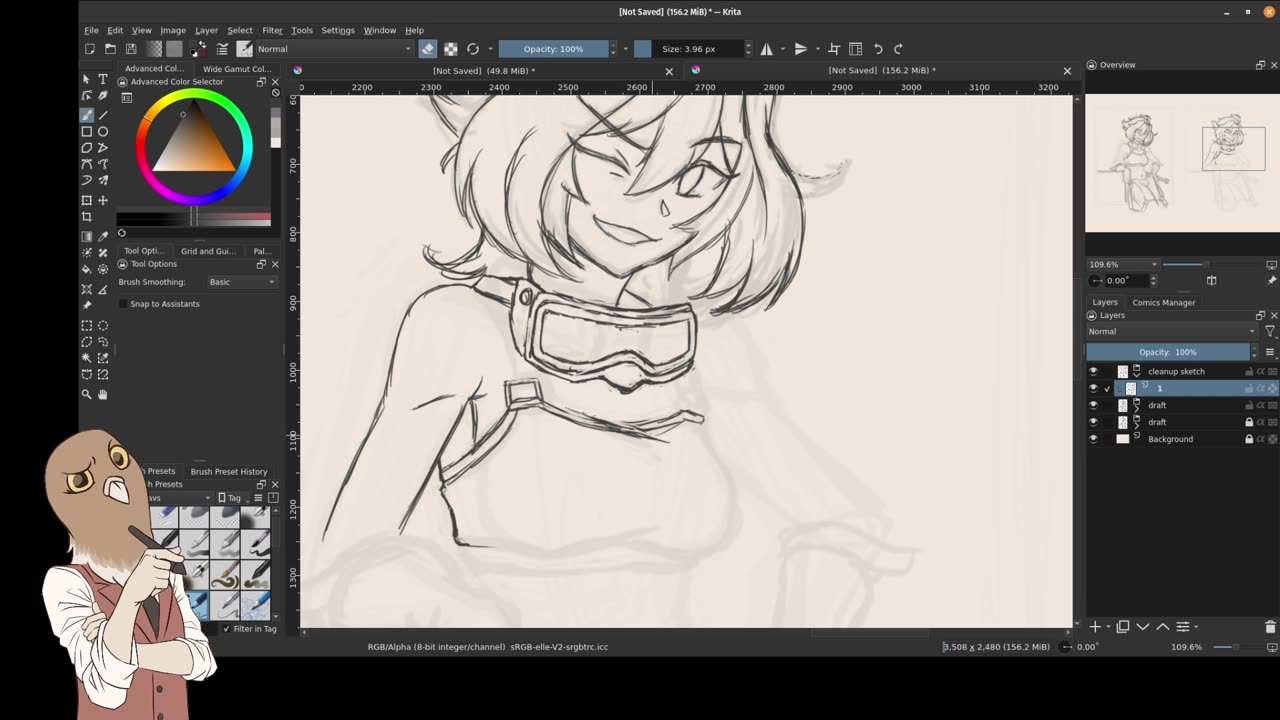
Task: Toggle eraser mode in toolbar
Action: point(428,49)
